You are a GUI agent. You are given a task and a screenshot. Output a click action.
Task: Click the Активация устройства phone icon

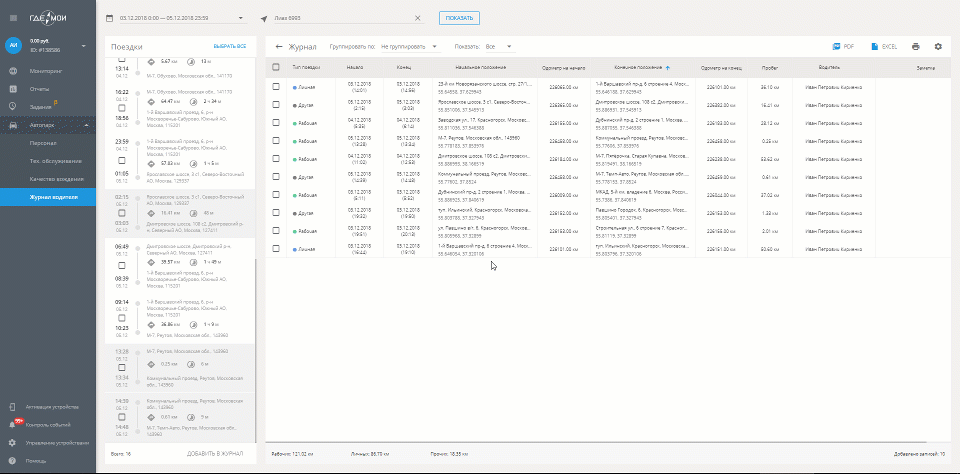[13, 407]
